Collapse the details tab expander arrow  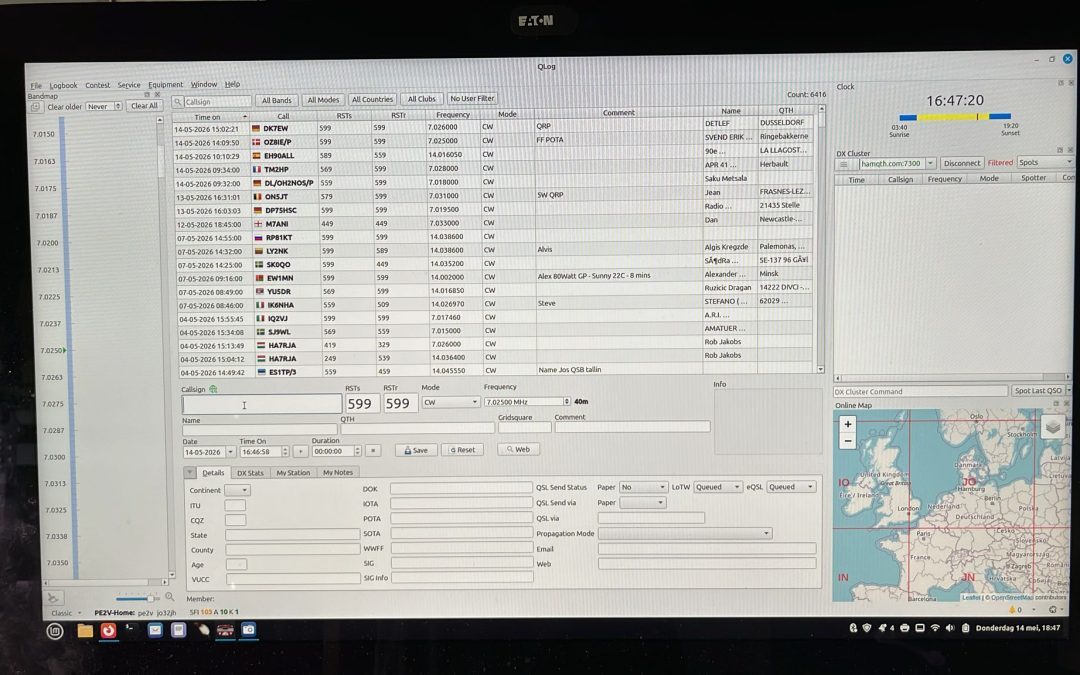pos(190,472)
